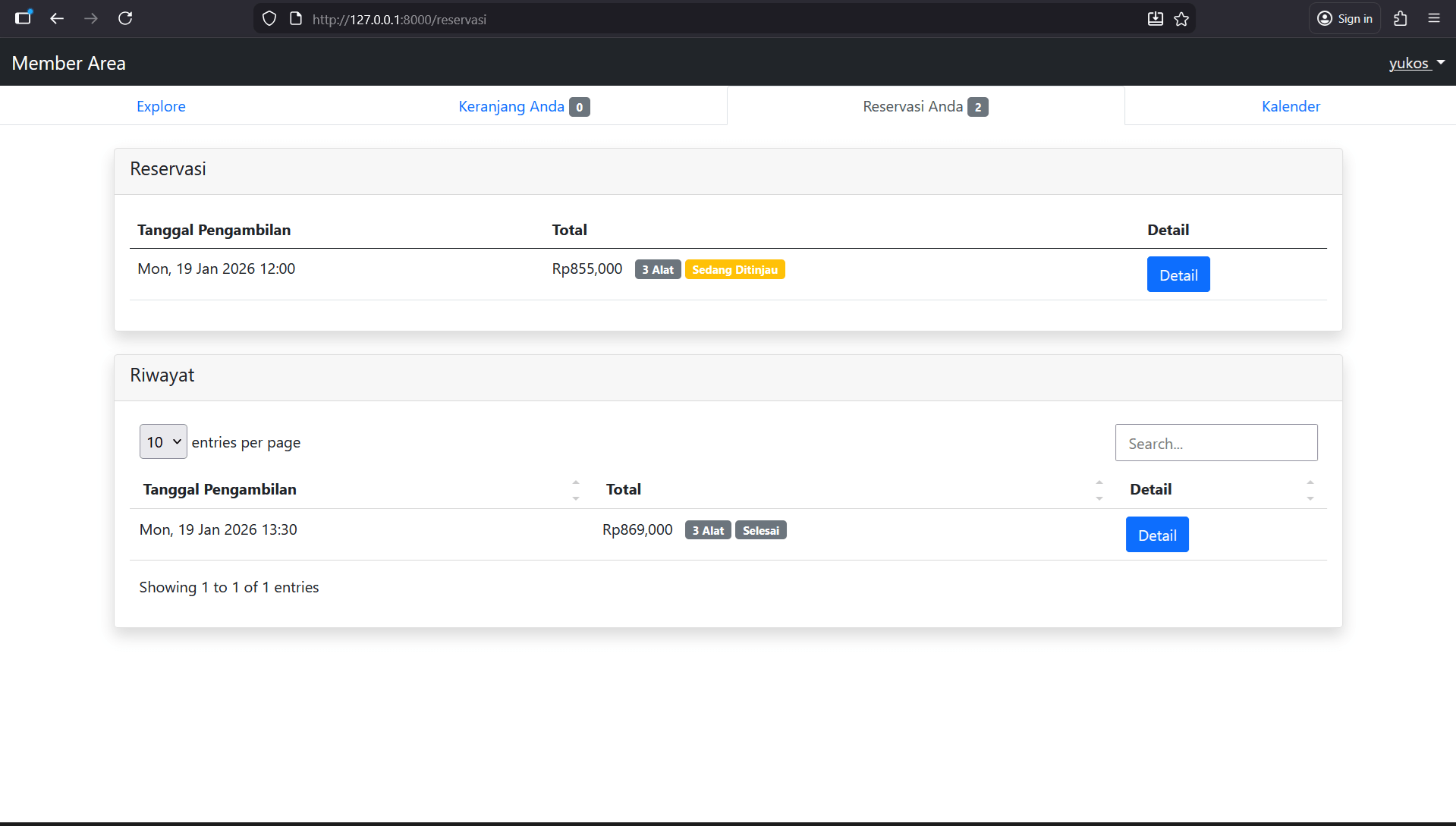Click the Sedang Ditinjau status badge

(734, 270)
